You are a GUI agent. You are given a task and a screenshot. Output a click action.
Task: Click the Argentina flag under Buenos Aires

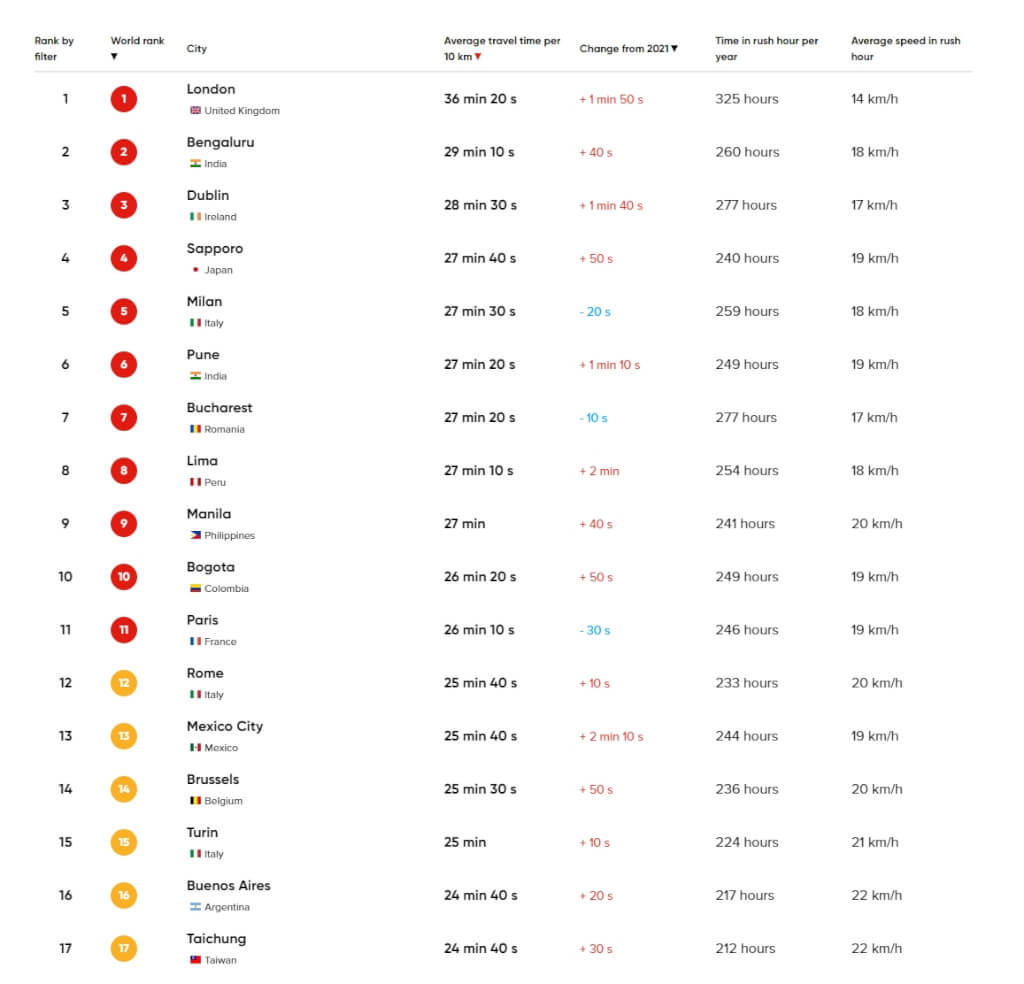pyautogui.click(x=196, y=907)
